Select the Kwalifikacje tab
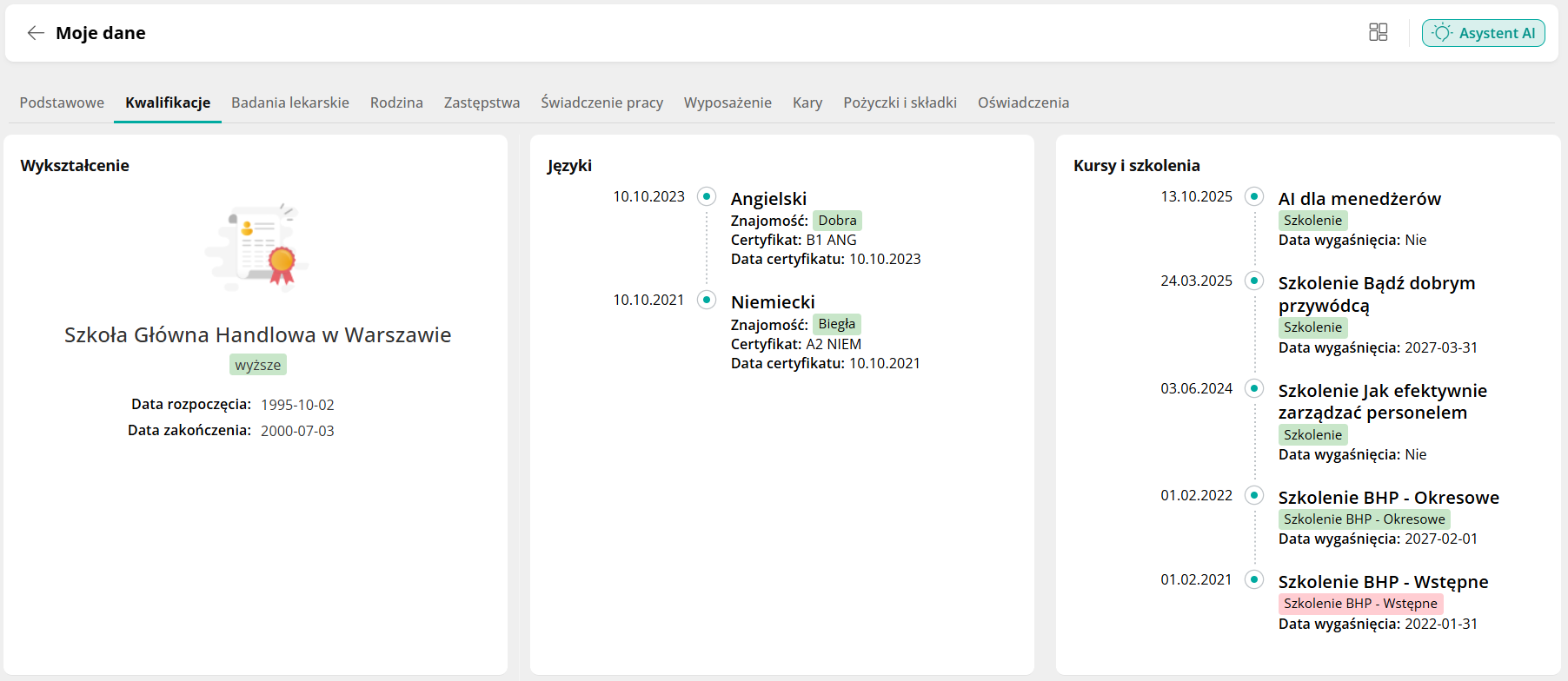The height and width of the screenshot is (681, 1568). 168,102
